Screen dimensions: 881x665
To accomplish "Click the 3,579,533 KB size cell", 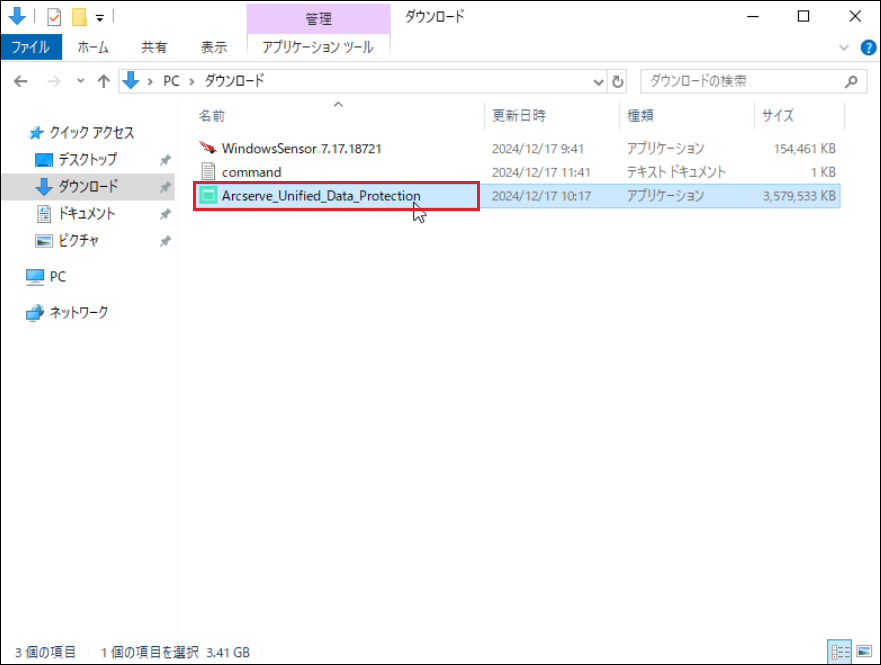I will click(799, 196).
